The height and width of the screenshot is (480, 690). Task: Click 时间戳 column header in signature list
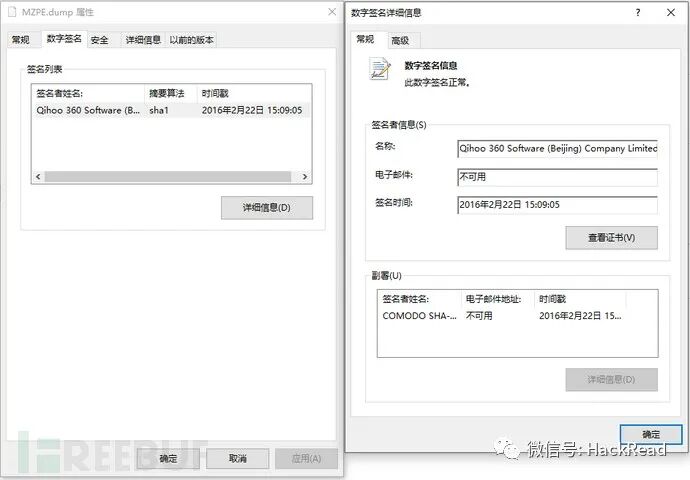click(254, 93)
